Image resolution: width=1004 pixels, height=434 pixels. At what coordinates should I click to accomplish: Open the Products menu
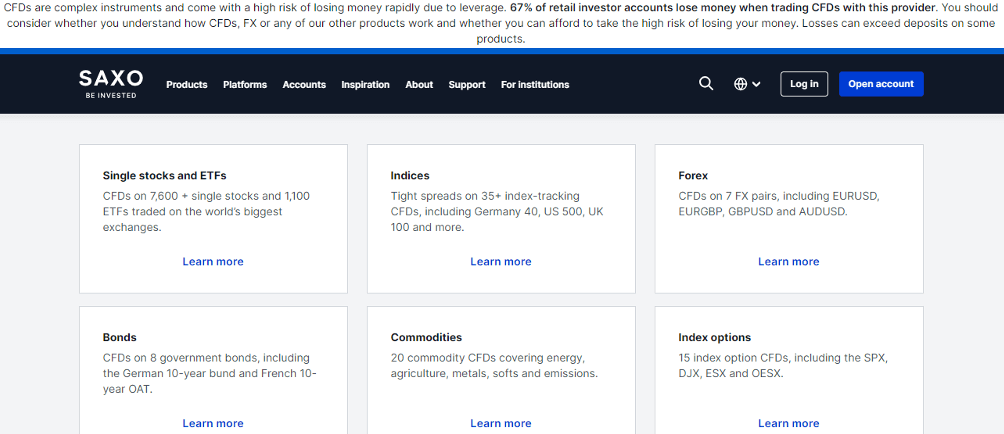point(186,85)
